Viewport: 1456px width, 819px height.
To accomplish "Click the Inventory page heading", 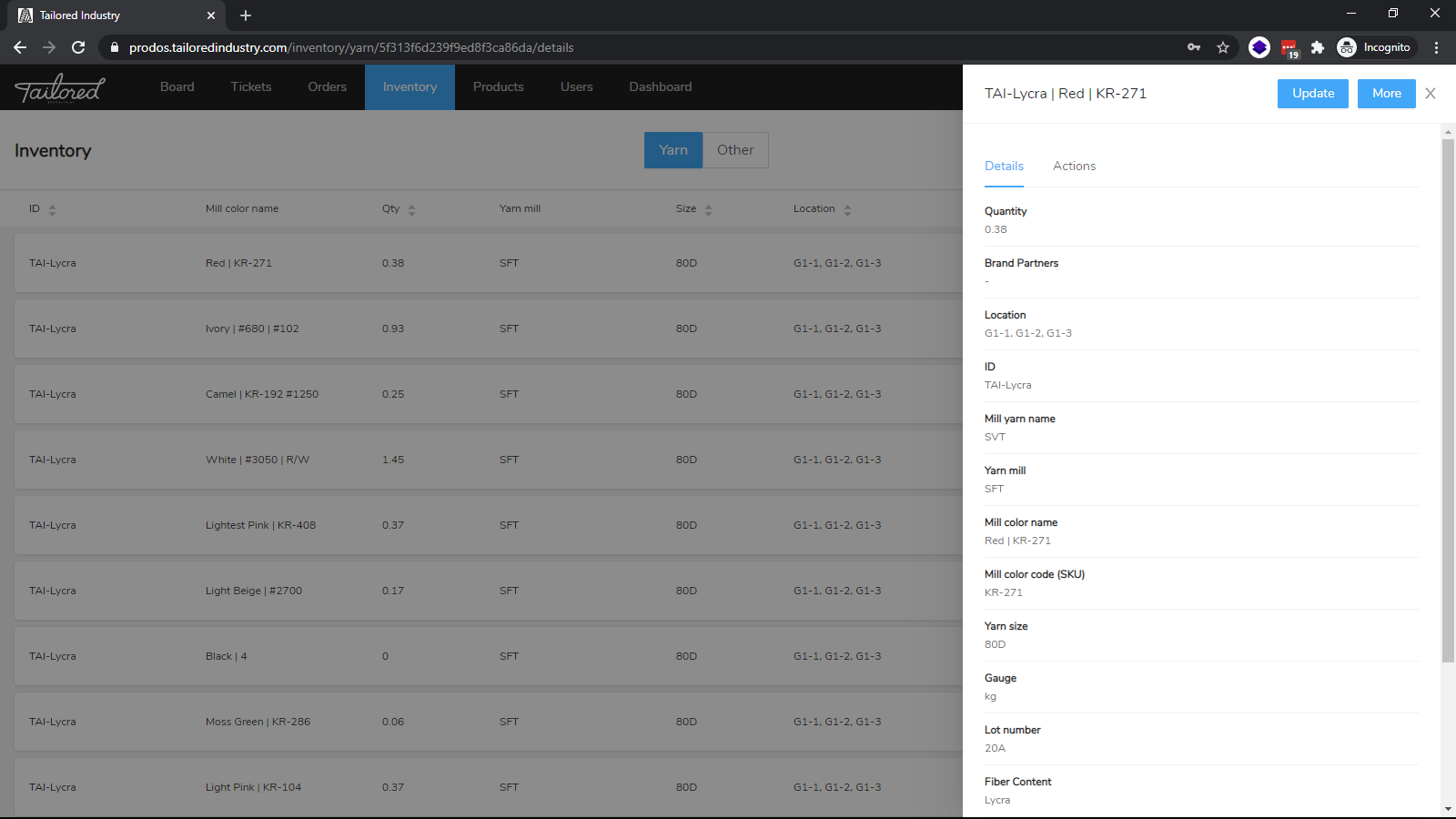I will click(x=53, y=151).
